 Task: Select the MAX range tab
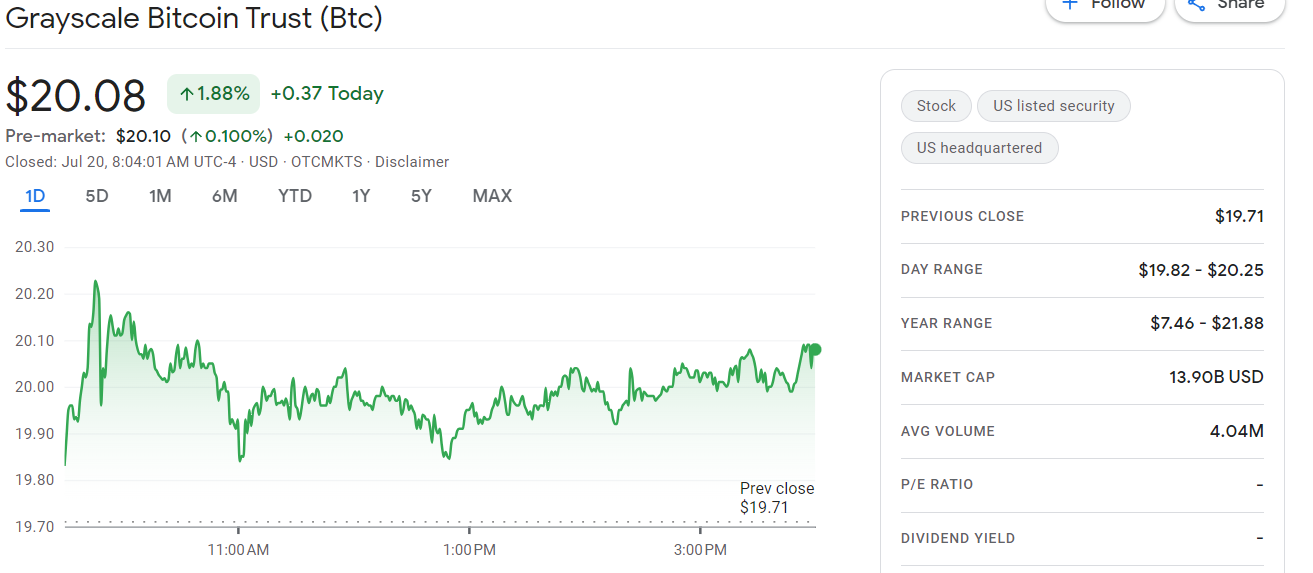492,196
